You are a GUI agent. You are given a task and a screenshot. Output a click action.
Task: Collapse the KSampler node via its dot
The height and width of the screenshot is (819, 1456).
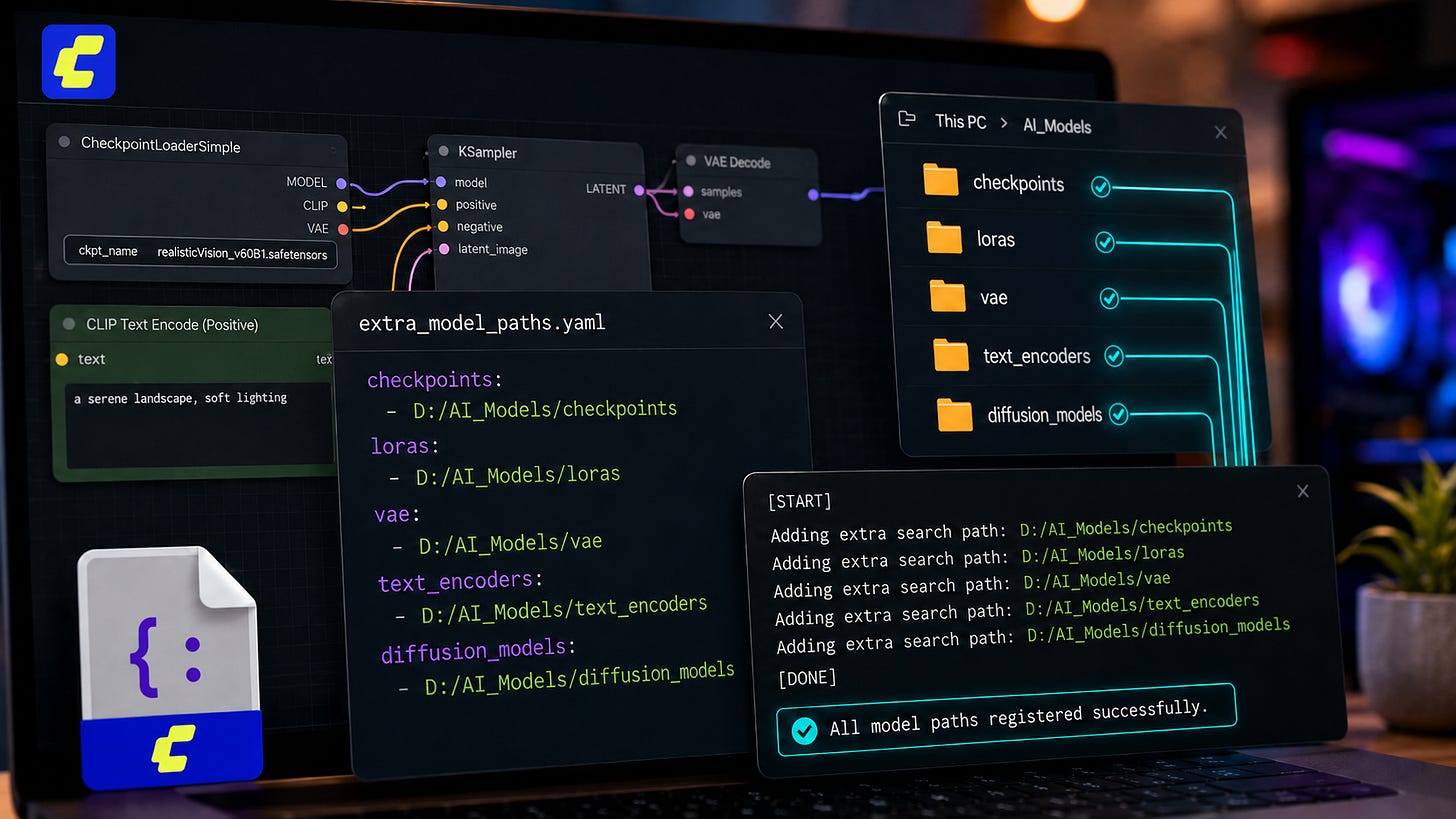pyautogui.click(x=444, y=152)
